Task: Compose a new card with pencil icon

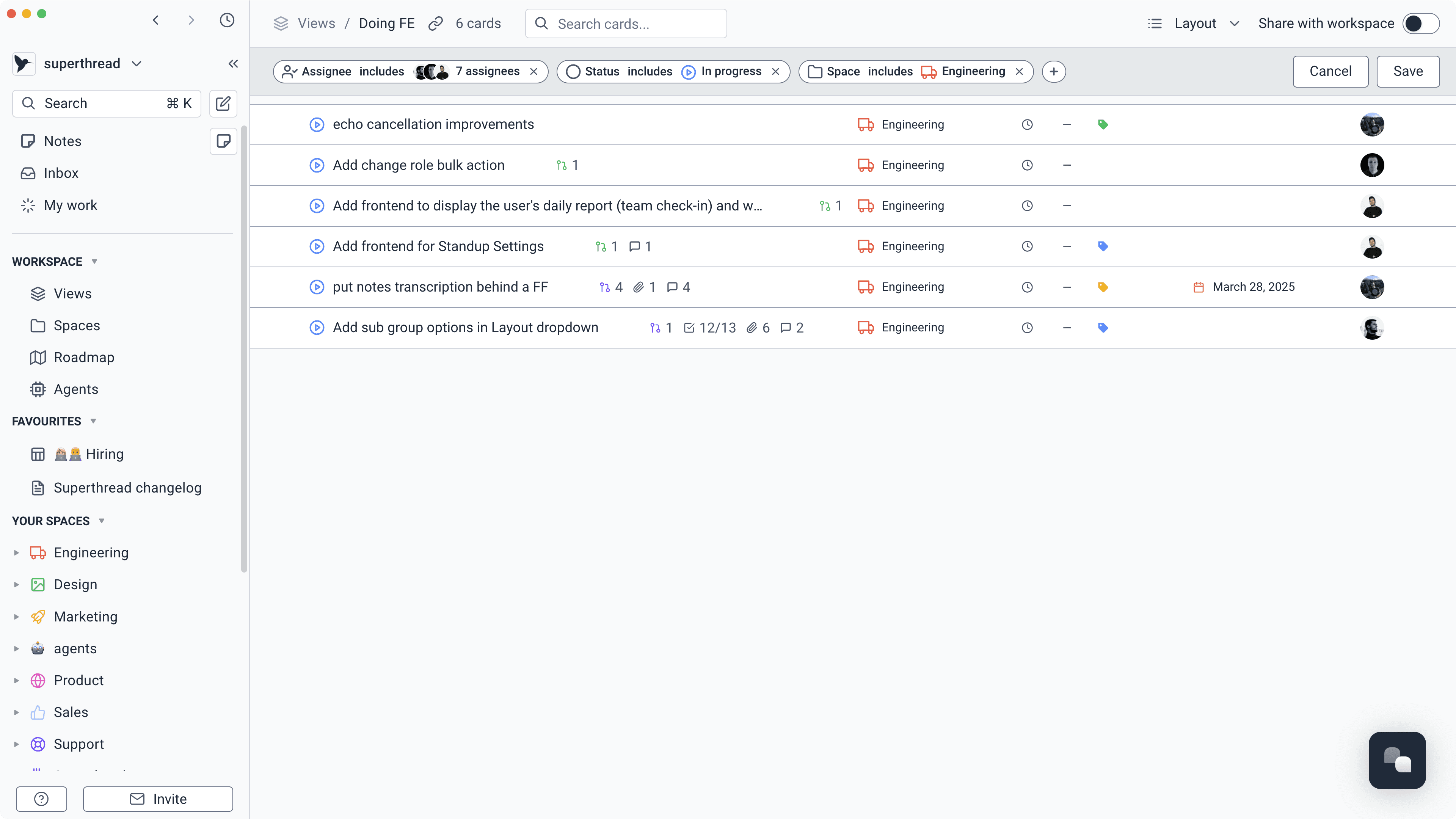Action: click(x=223, y=104)
